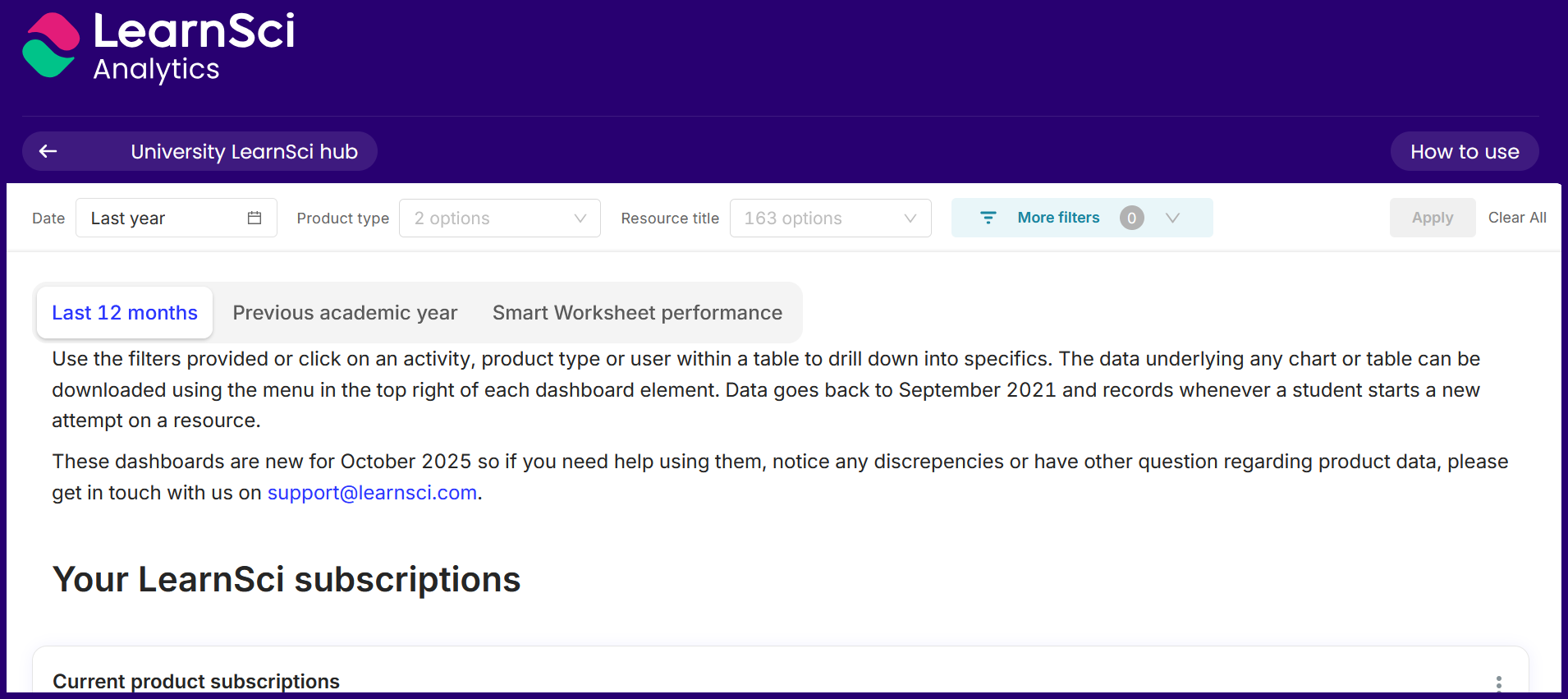Click the Last year date field
Viewport: 1568px width, 699px height.
(164, 218)
